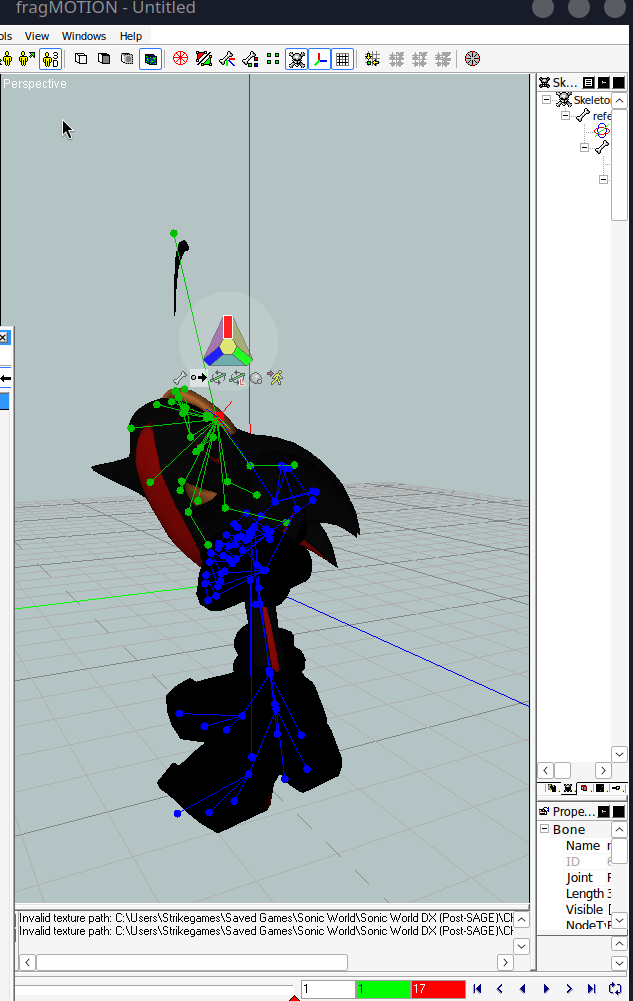Screen dimensions: 633x1001
Task: Jump to first animation frame
Action: 477,989
